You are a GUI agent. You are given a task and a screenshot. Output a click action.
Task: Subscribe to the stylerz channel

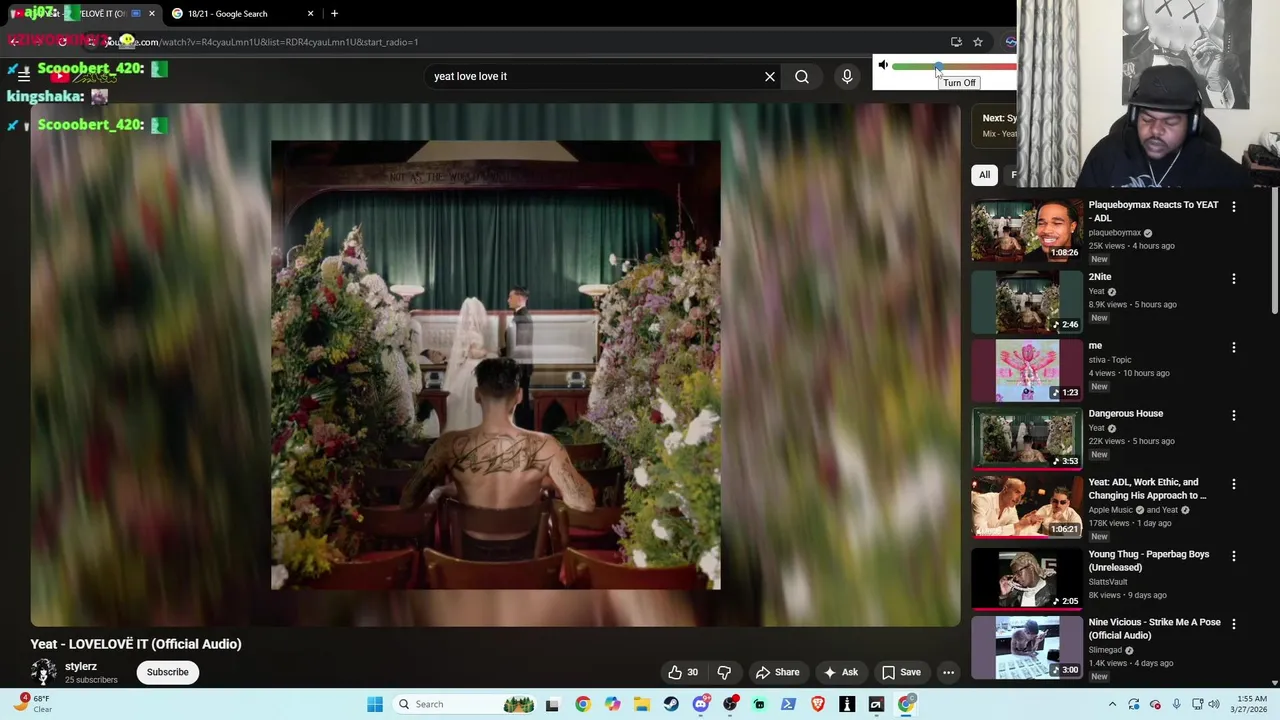click(x=168, y=672)
